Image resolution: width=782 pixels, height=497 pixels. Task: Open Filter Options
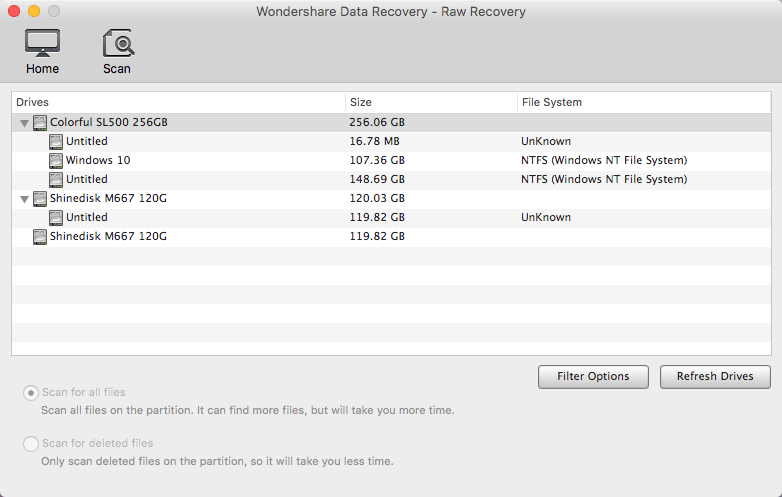pyautogui.click(x=593, y=376)
